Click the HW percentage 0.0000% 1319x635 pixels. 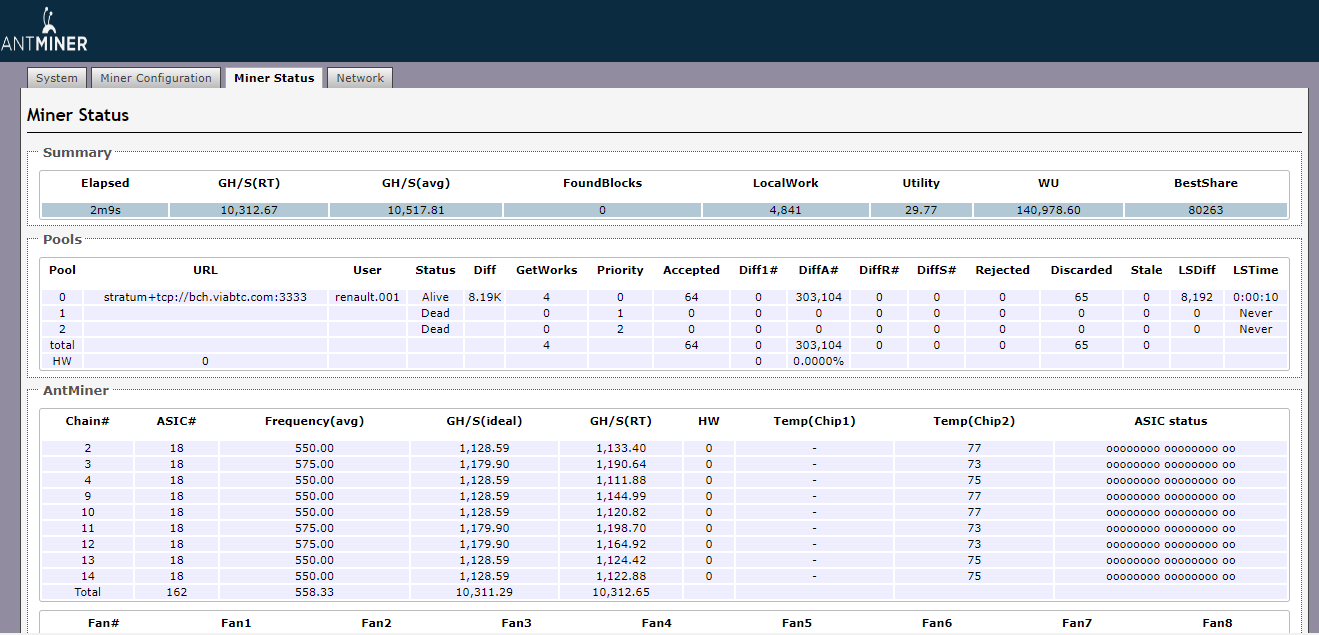click(x=818, y=361)
